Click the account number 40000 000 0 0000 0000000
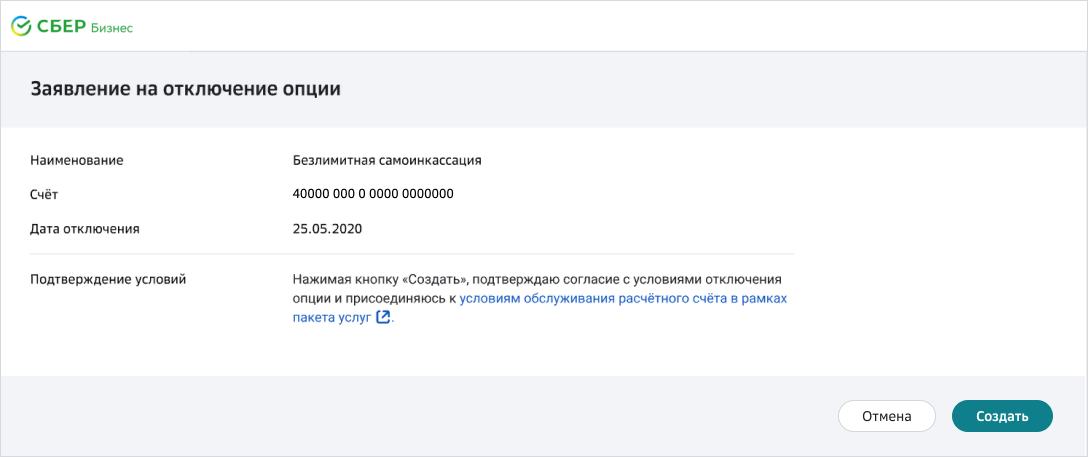The image size is (1088, 457). coord(373,194)
